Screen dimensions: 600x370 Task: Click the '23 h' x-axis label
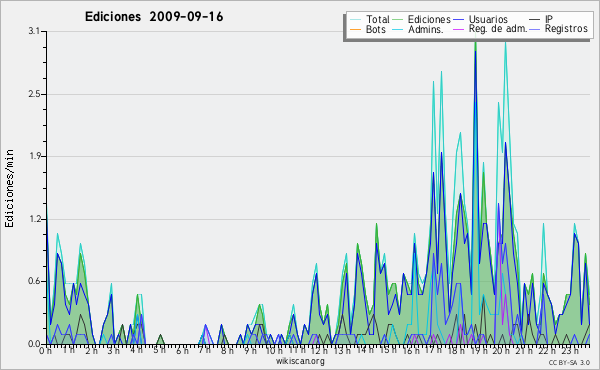click(x=570, y=350)
